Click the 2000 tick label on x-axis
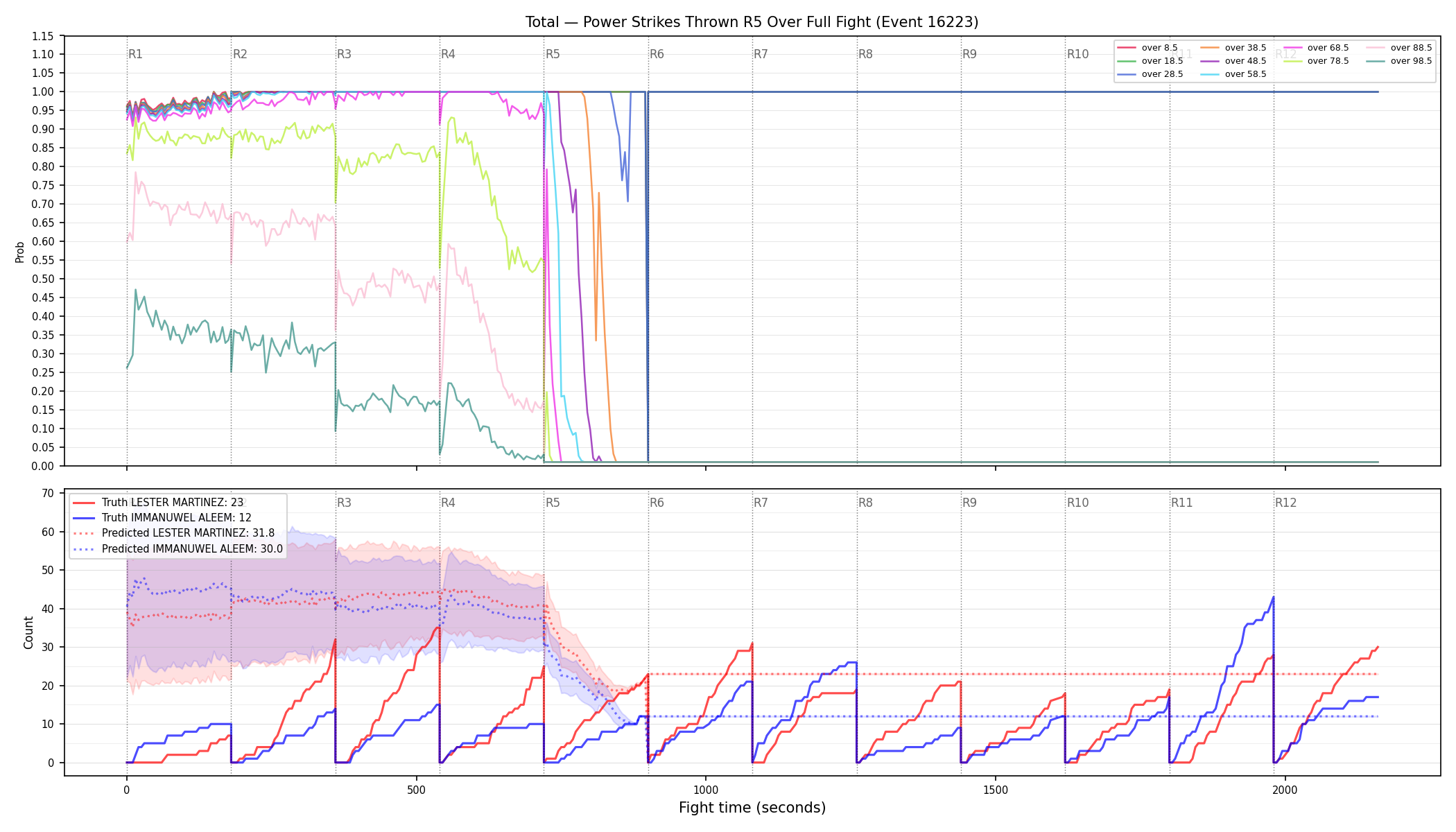The height and width of the screenshot is (832, 1456). 1285,790
